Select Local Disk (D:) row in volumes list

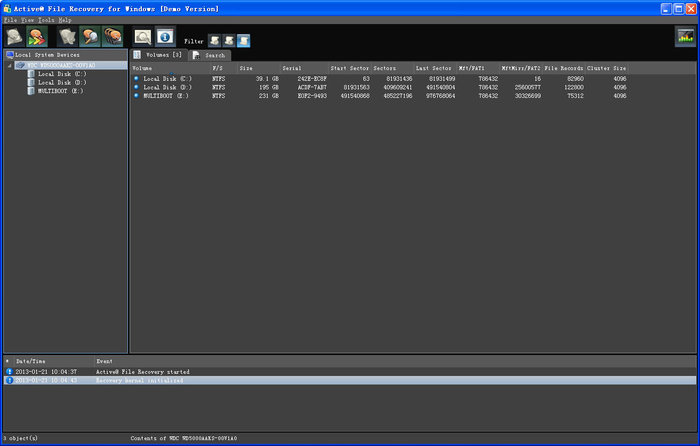(x=379, y=88)
